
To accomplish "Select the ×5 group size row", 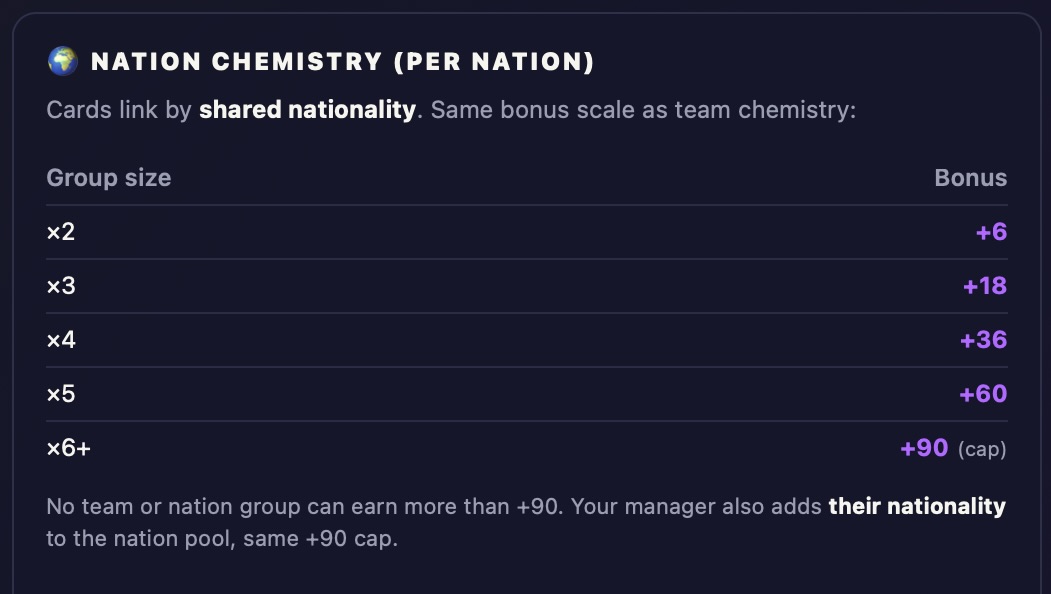I will [527, 394].
